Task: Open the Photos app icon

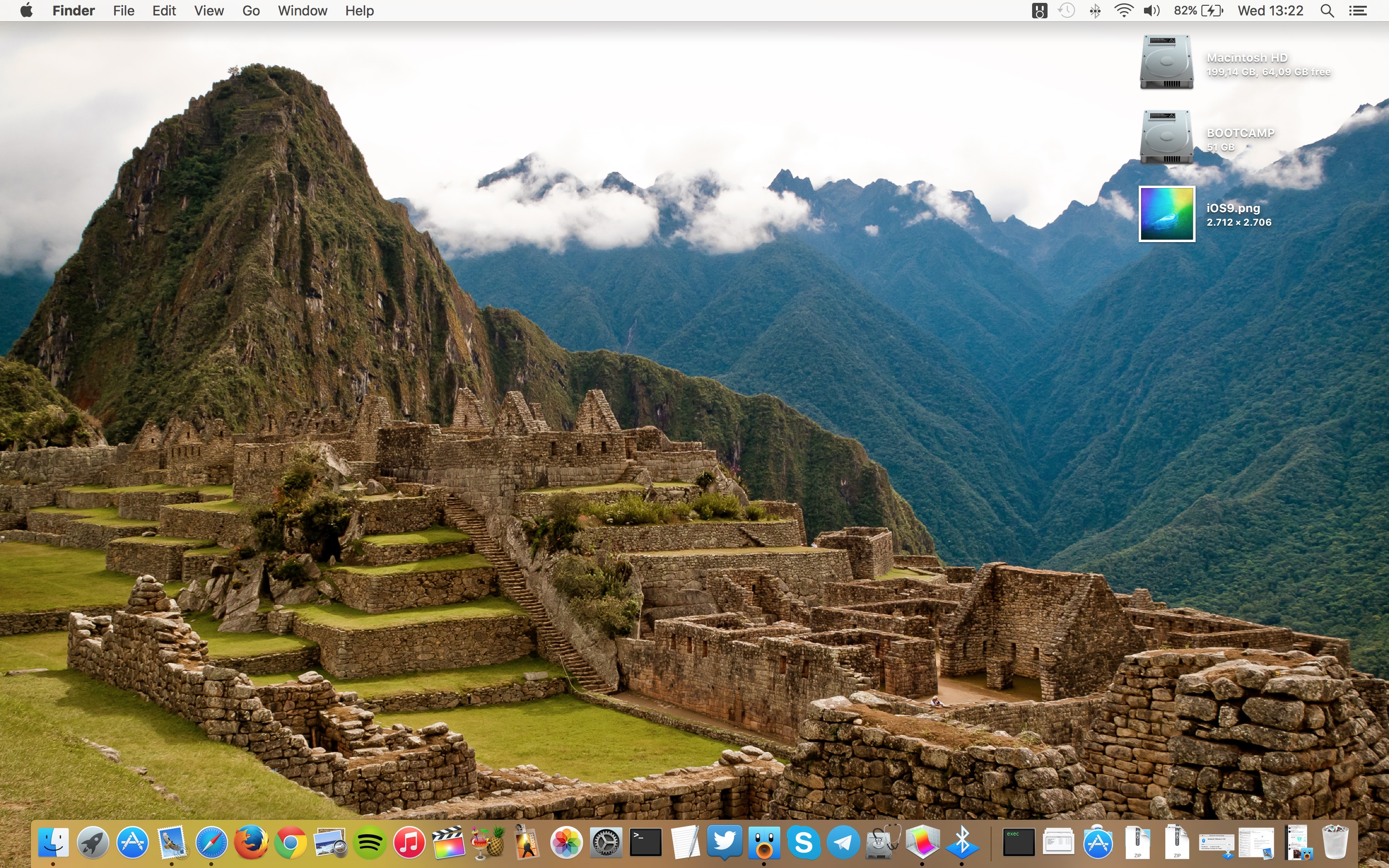Action: coord(567,842)
